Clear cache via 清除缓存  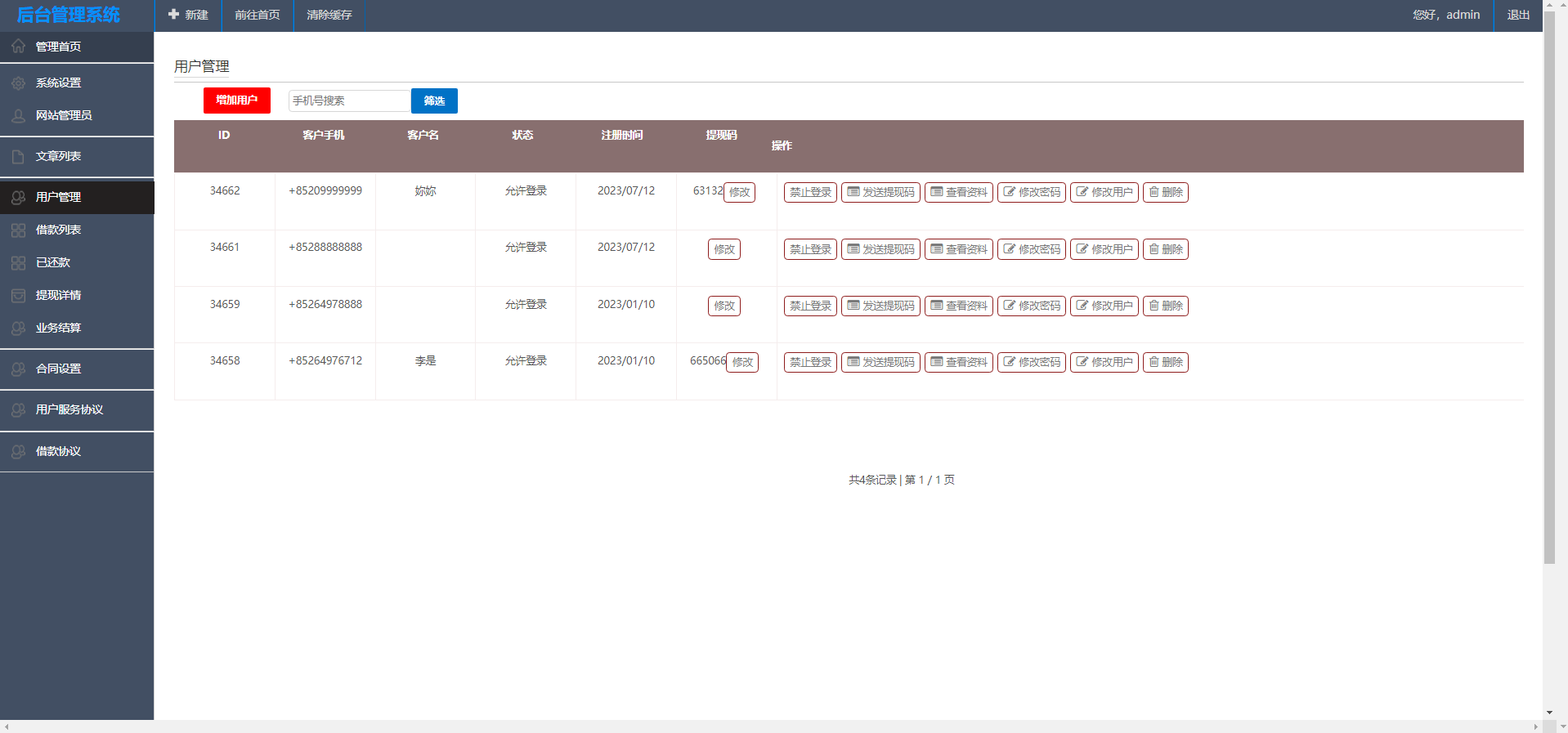329,15
